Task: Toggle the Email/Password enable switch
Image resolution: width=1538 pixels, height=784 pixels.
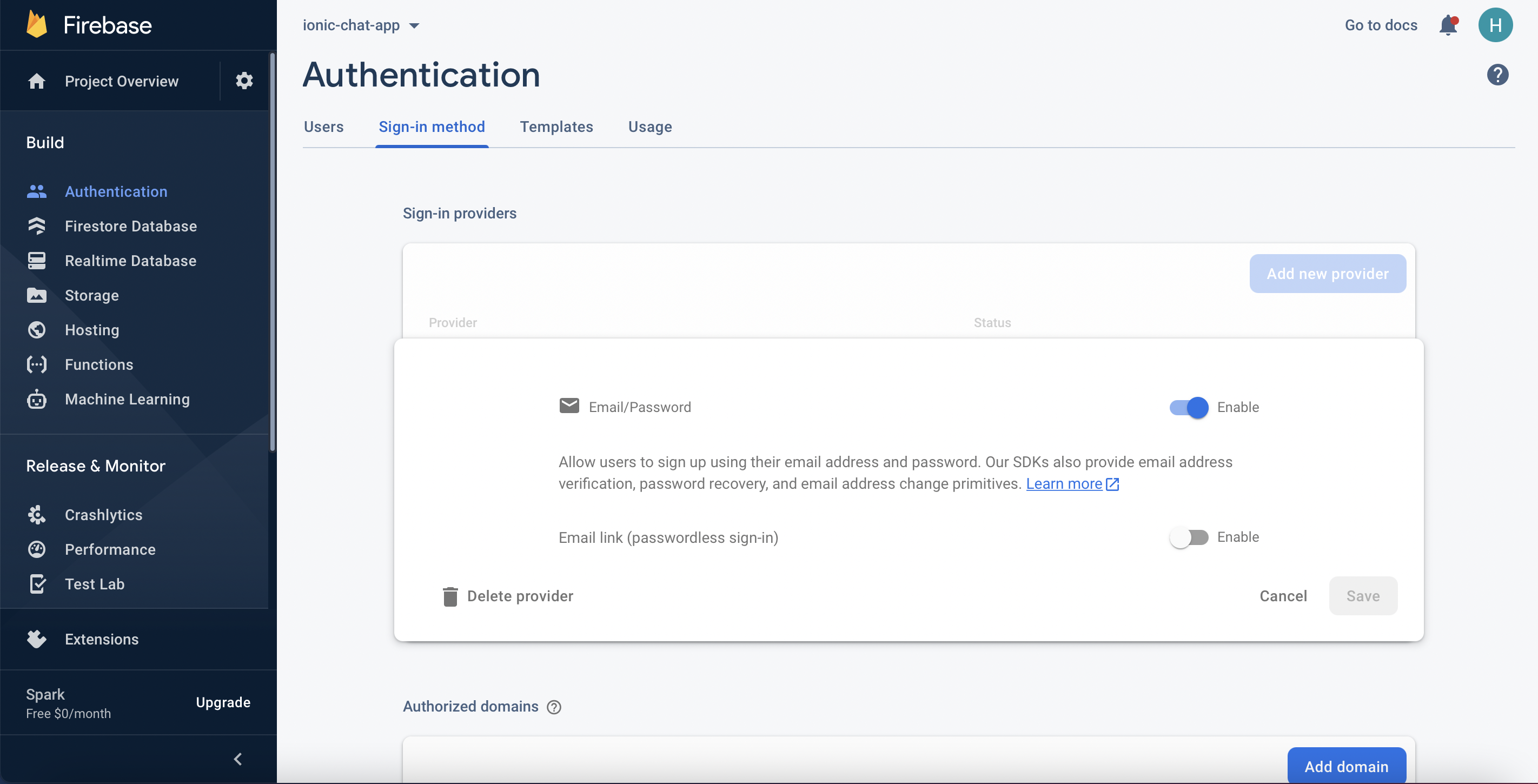Action: [1189, 407]
